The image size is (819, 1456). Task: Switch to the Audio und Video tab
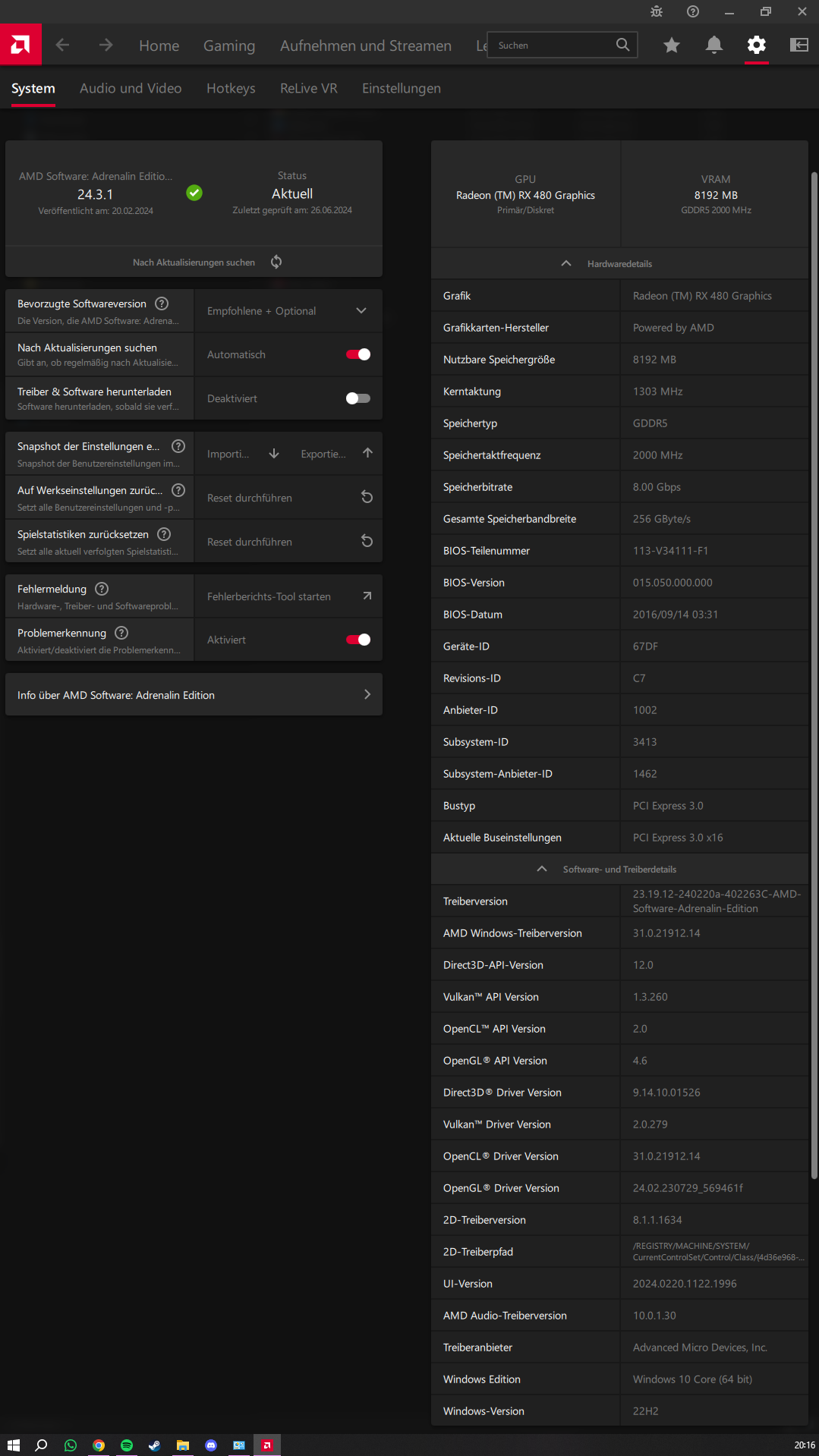pos(131,88)
